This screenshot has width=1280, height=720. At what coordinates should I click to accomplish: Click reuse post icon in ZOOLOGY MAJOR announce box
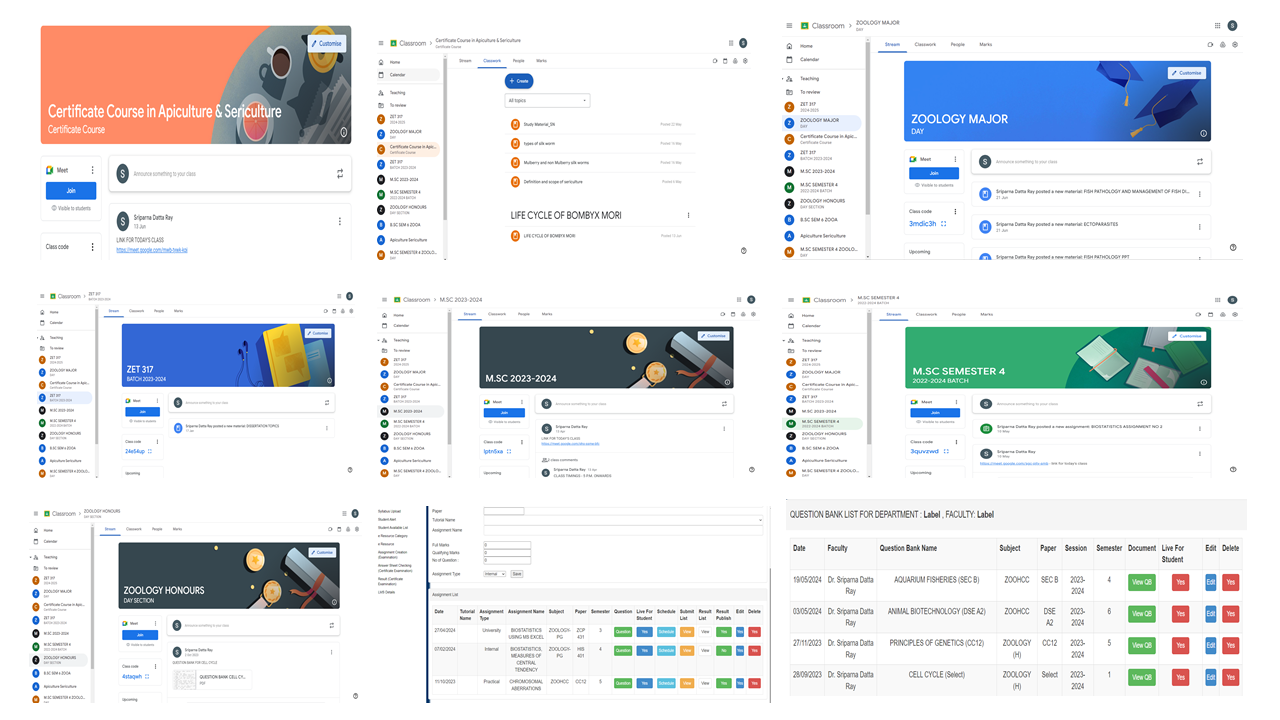point(1200,161)
